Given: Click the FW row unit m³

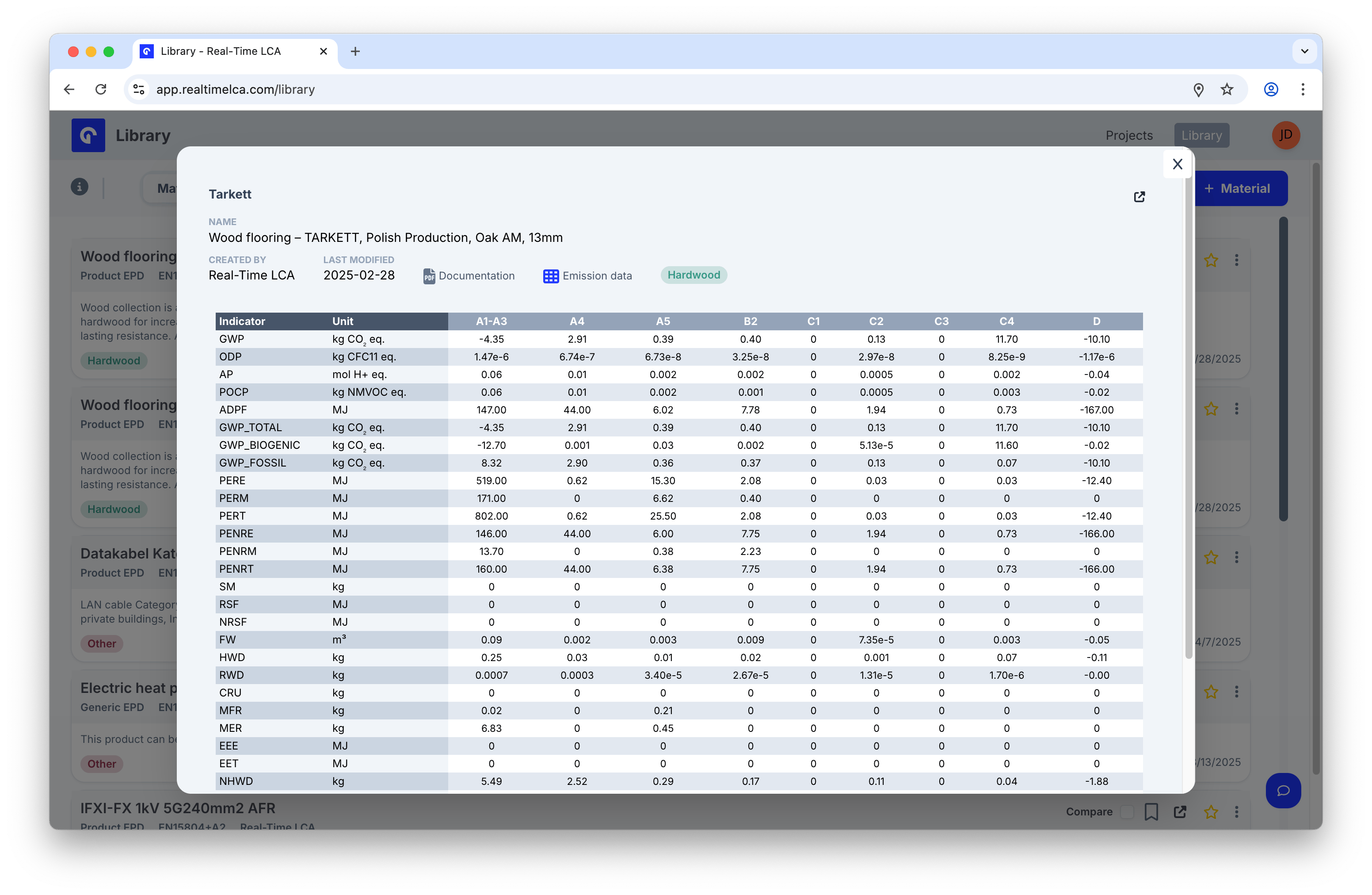Looking at the screenshot, I should (x=339, y=639).
